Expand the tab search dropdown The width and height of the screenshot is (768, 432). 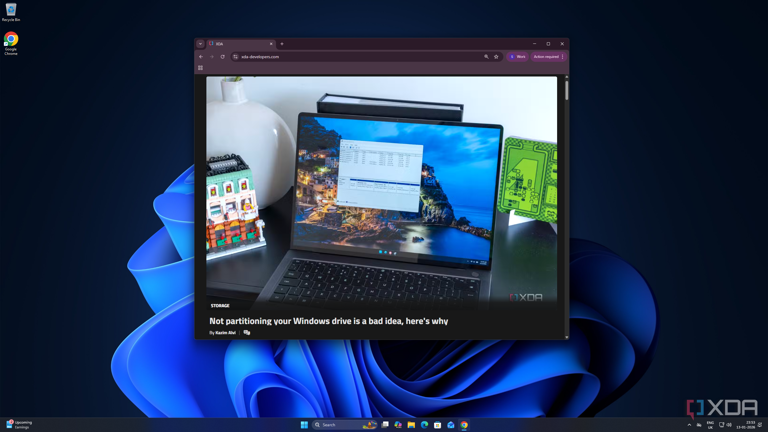pyautogui.click(x=200, y=44)
